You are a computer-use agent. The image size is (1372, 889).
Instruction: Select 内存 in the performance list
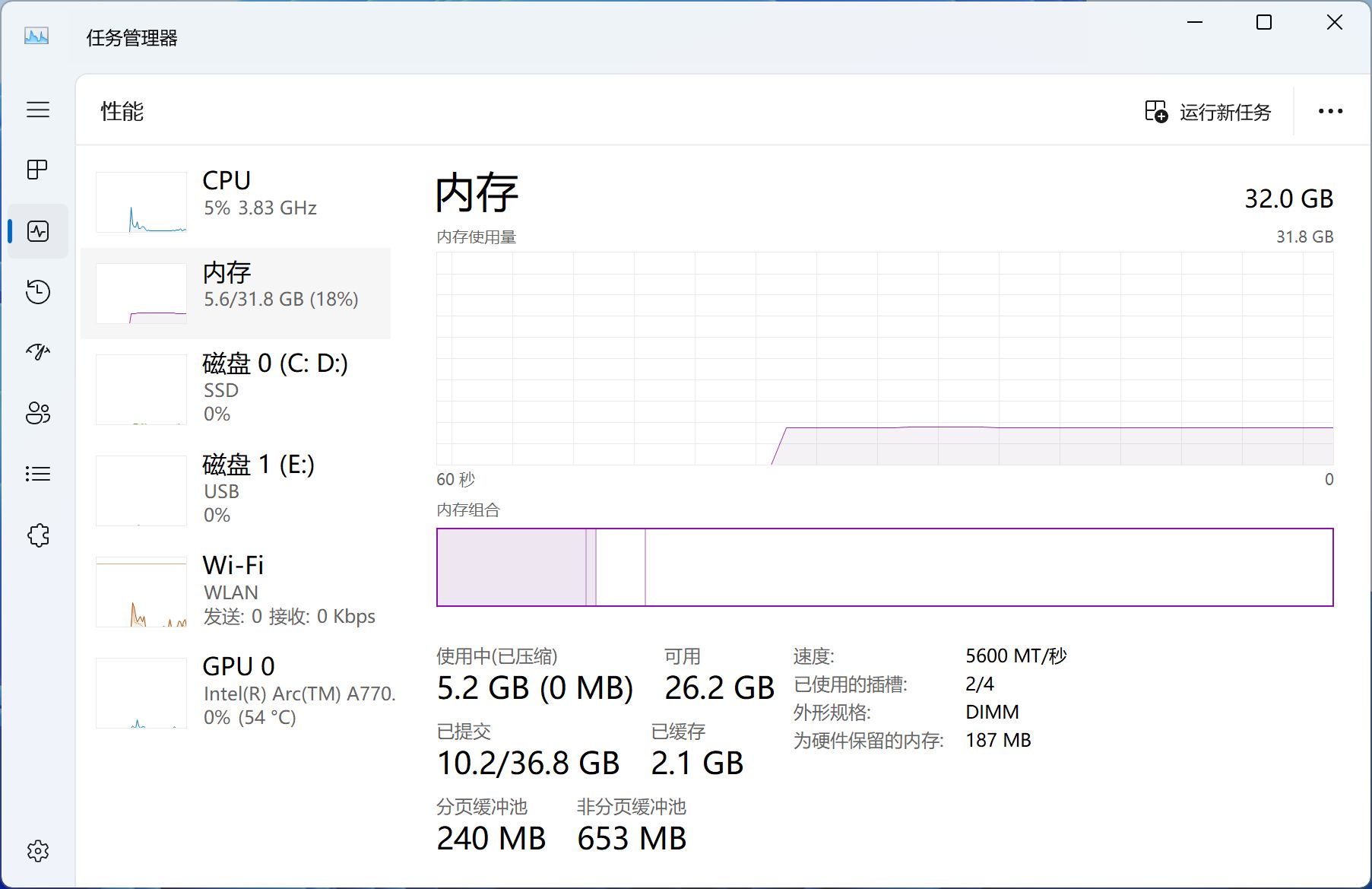[236, 293]
